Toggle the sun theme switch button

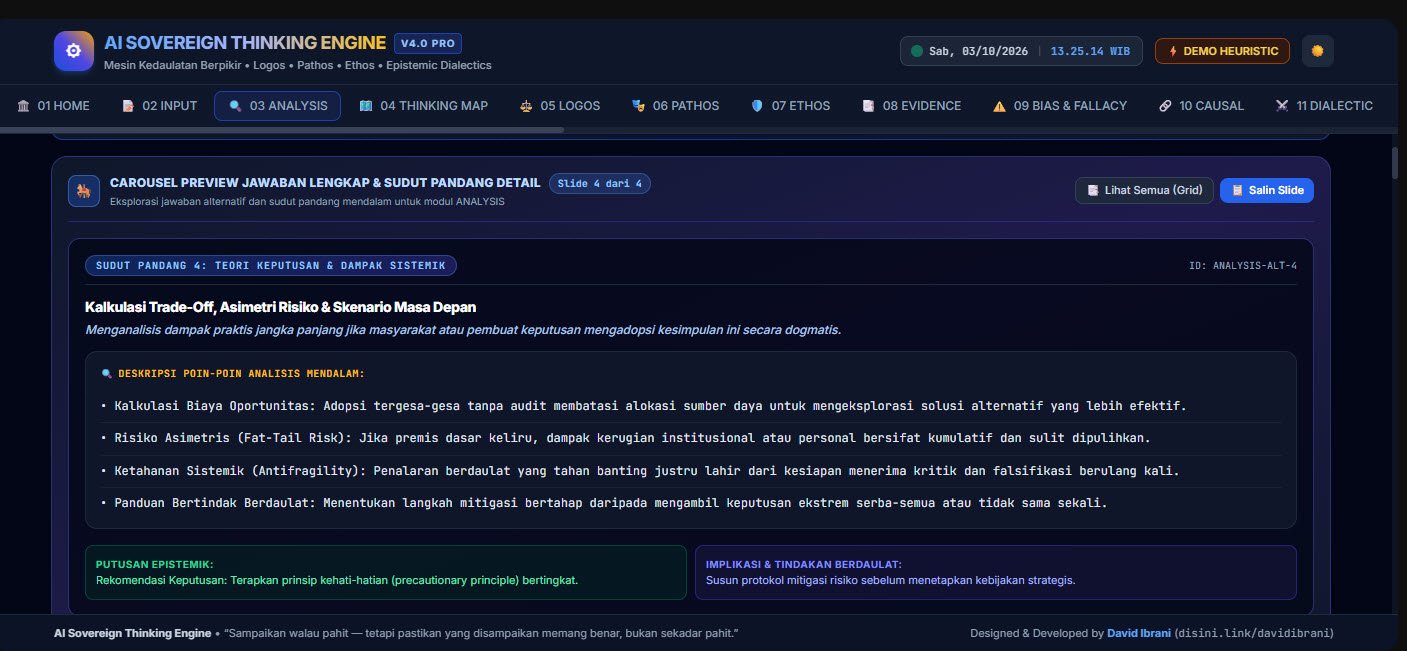coord(1317,51)
